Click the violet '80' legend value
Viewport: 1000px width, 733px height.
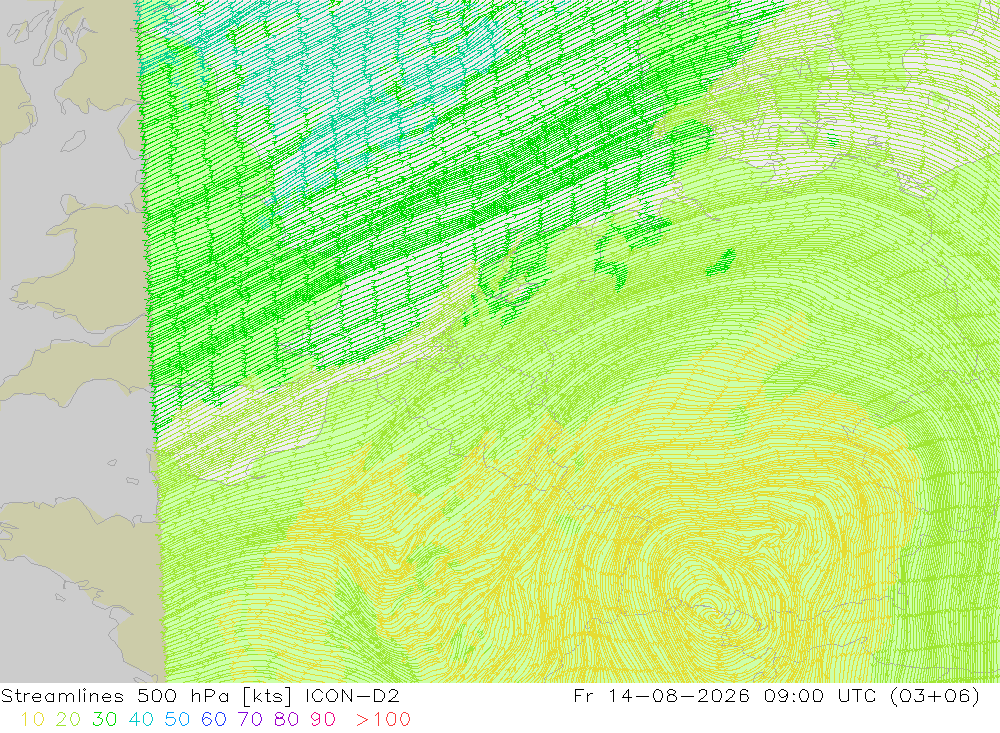(x=286, y=720)
